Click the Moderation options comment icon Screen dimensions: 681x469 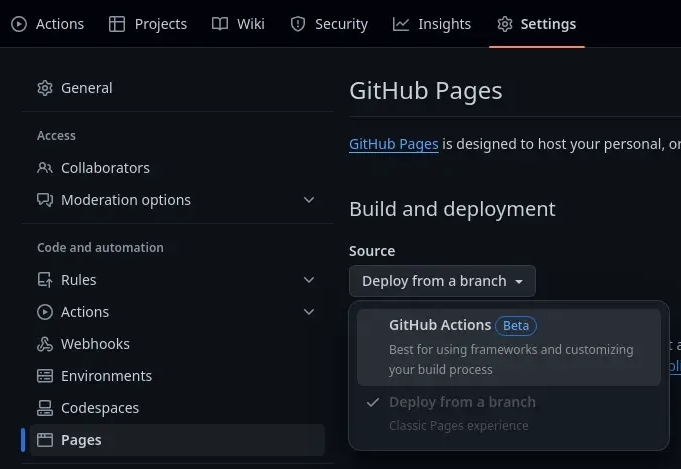click(45, 200)
